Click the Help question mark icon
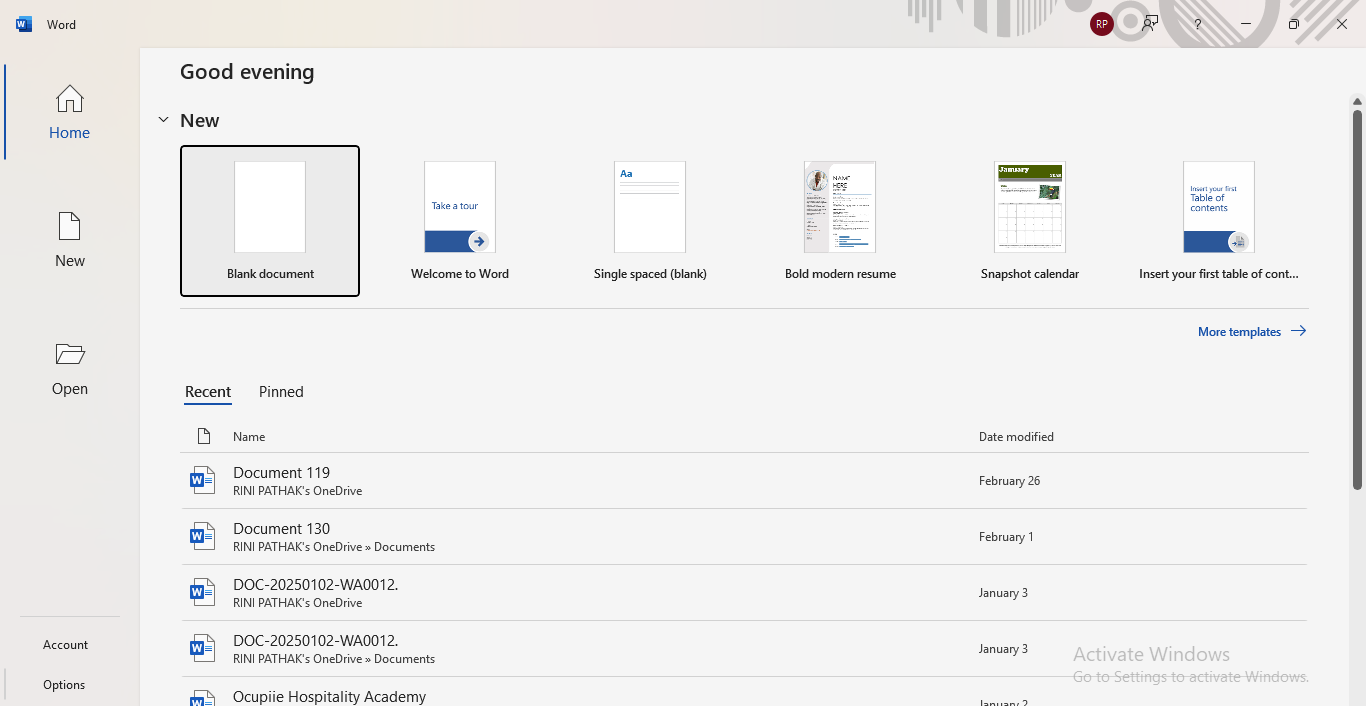This screenshot has width=1366, height=706. (x=1197, y=24)
